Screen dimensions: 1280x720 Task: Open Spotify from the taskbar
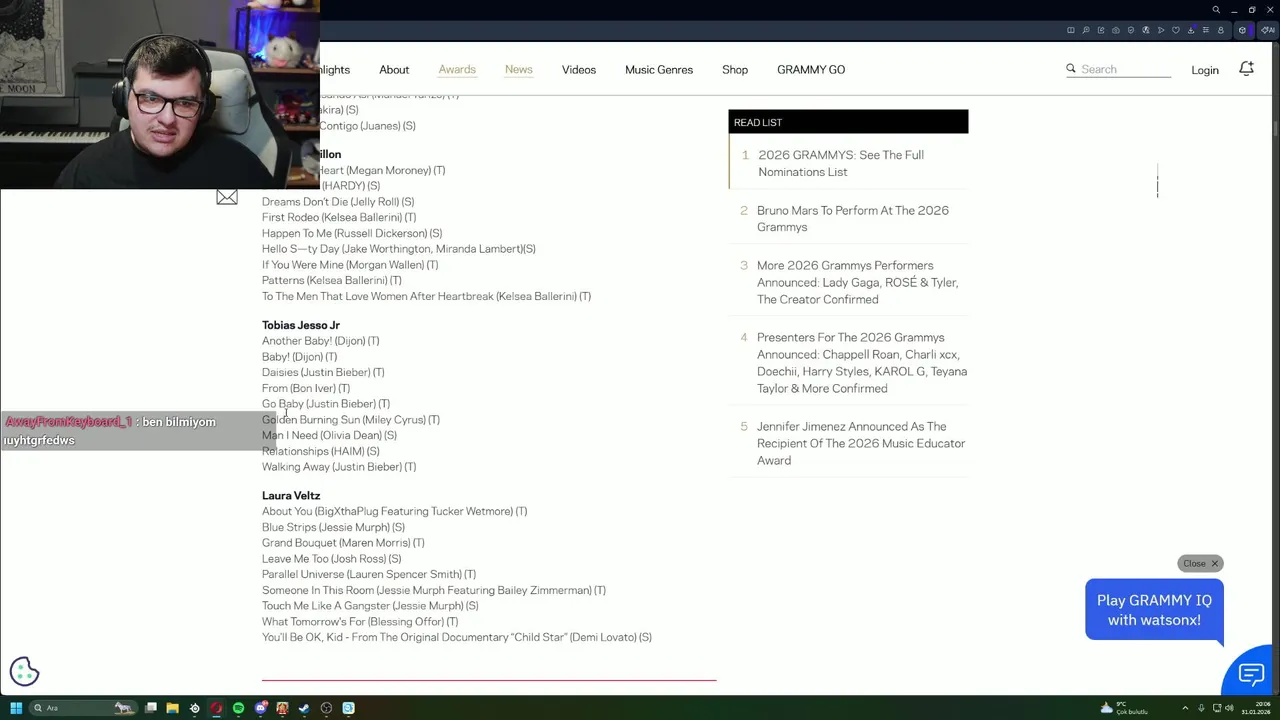click(x=238, y=708)
